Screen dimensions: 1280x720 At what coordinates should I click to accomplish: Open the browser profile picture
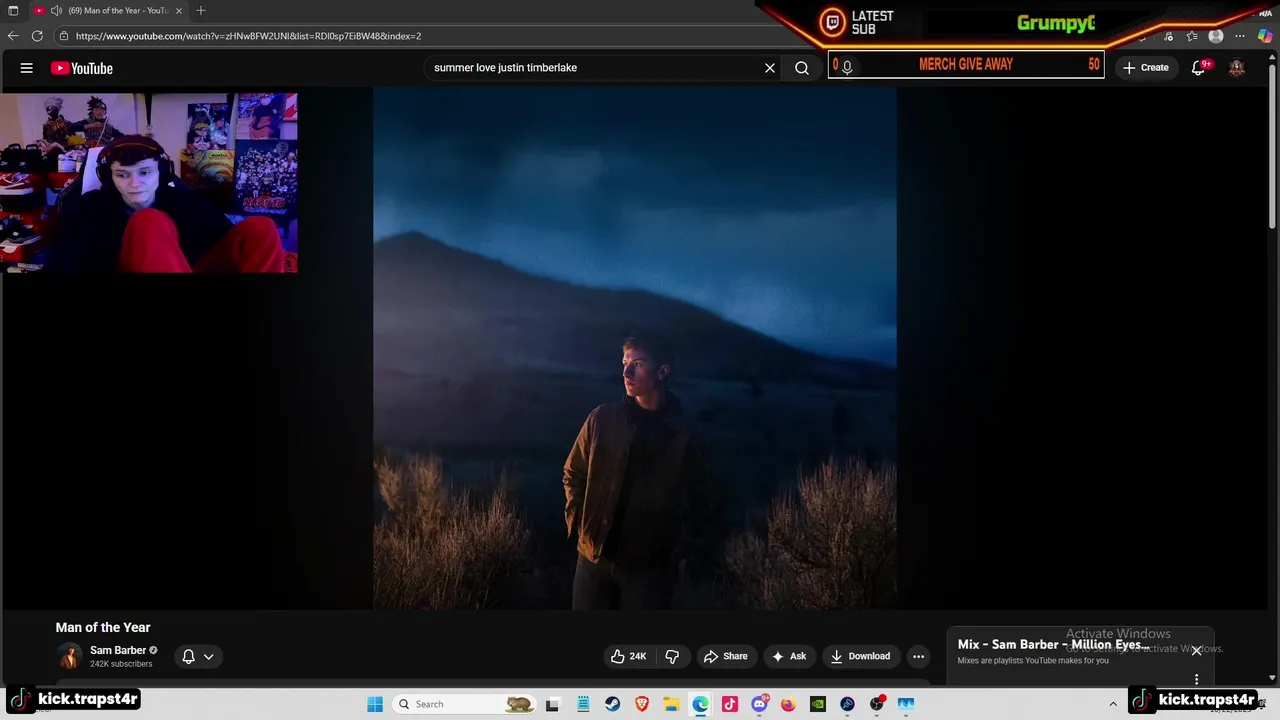(1216, 36)
